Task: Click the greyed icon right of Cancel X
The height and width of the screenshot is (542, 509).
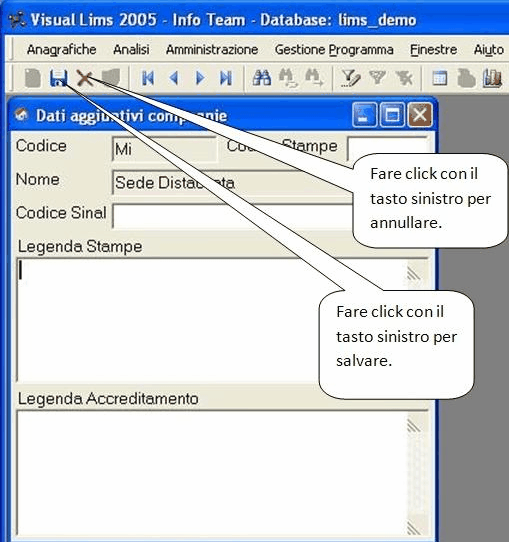Action: 111,78
